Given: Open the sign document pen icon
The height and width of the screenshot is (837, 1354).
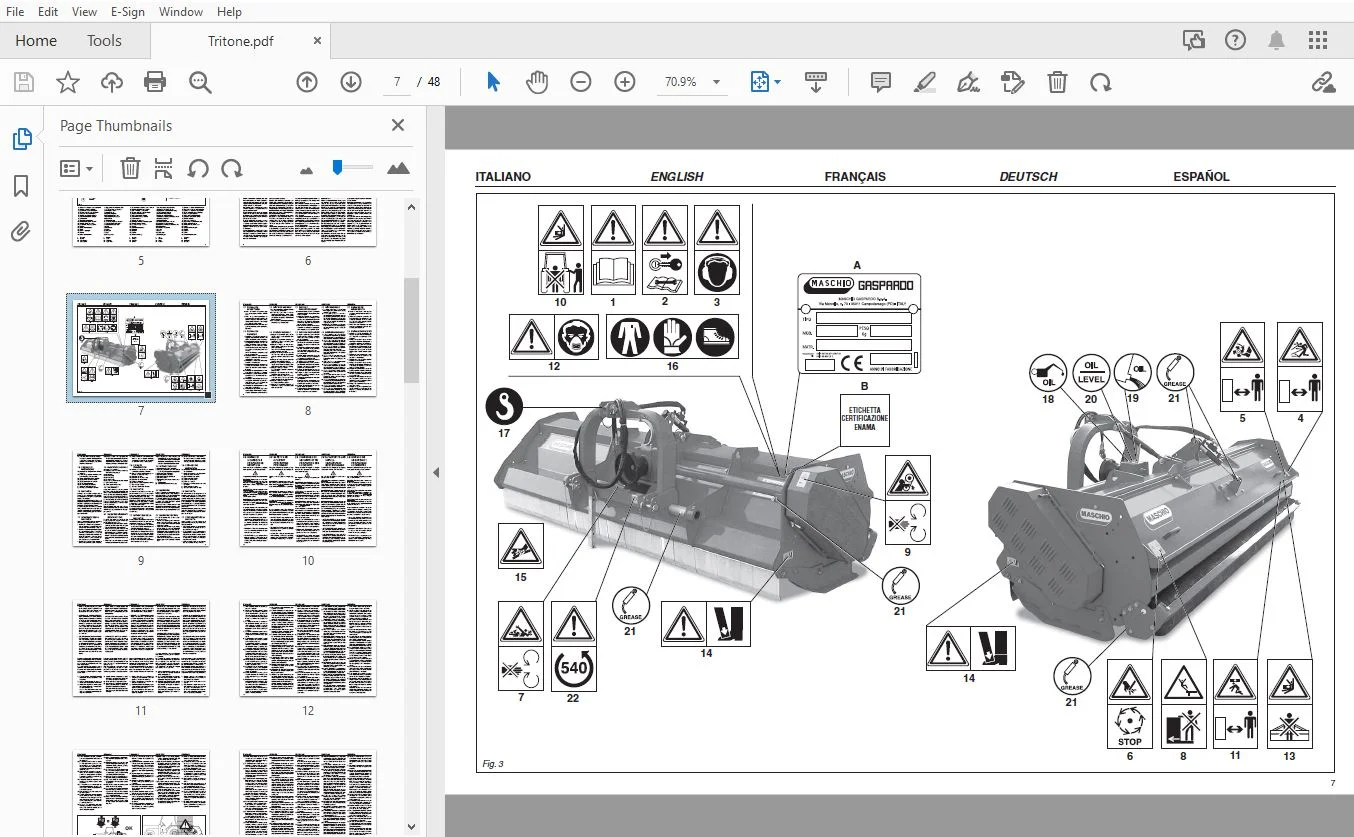Looking at the screenshot, I should (968, 82).
